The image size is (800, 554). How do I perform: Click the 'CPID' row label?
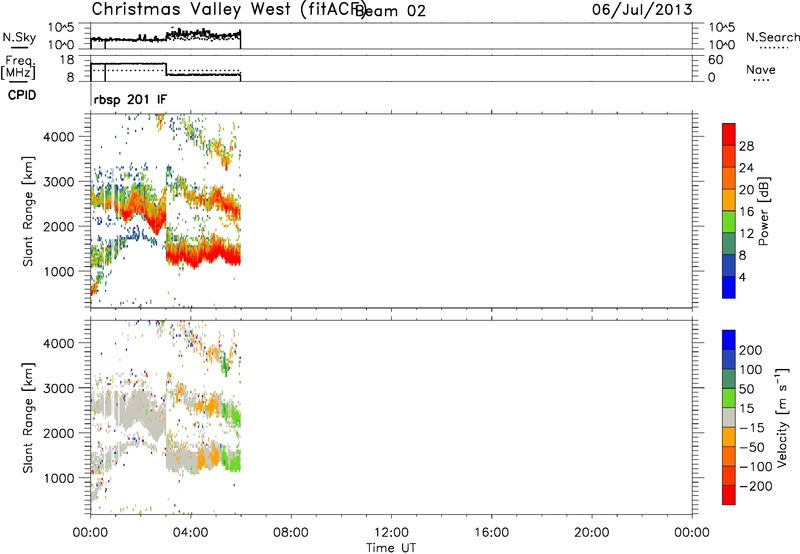click(21, 95)
